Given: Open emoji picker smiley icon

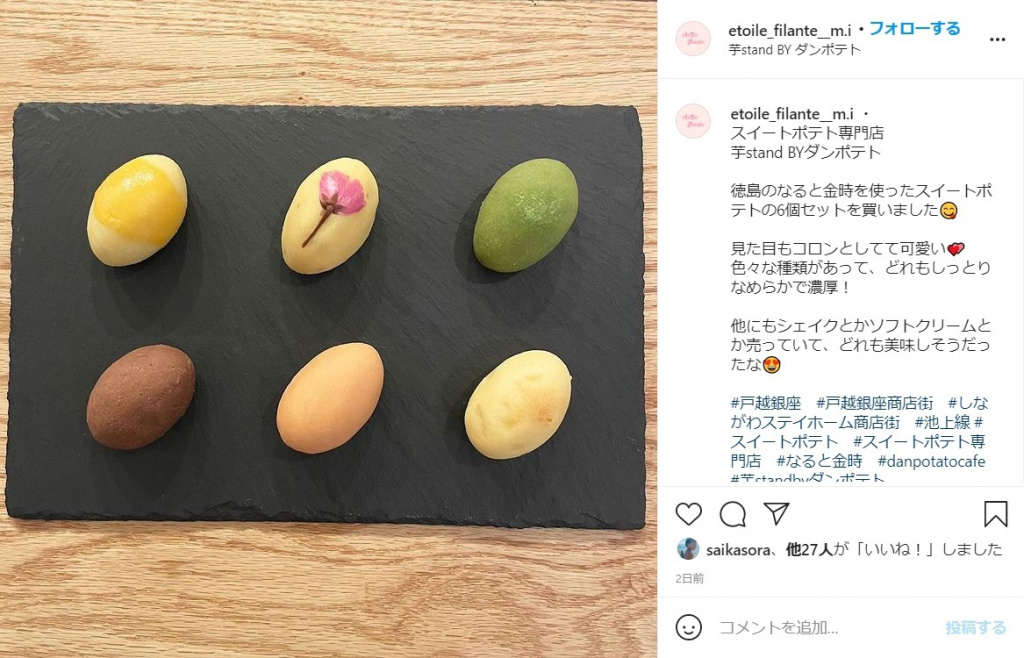Looking at the screenshot, I should [x=688, y=627].
